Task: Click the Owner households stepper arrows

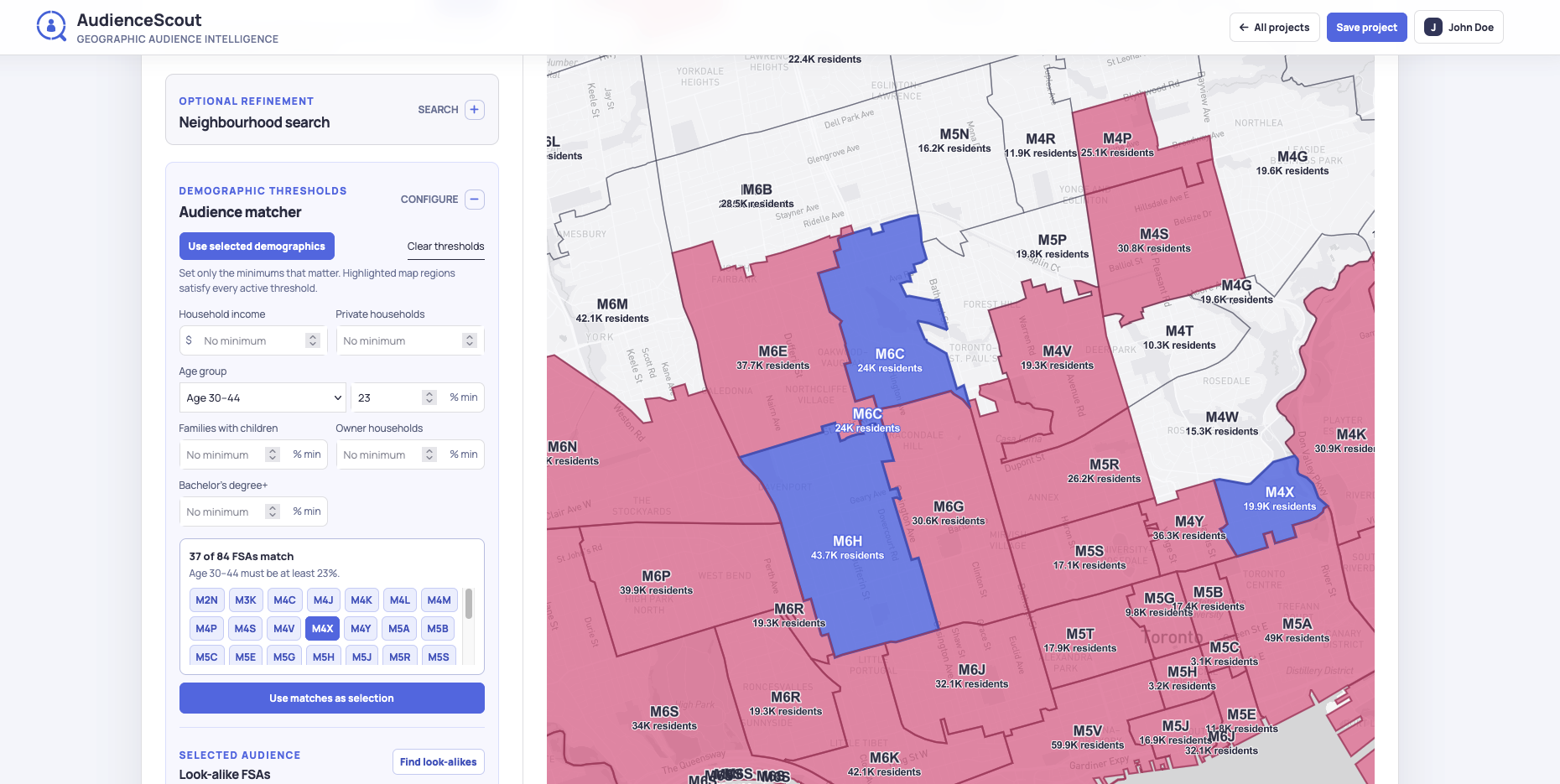Action: 429,454
